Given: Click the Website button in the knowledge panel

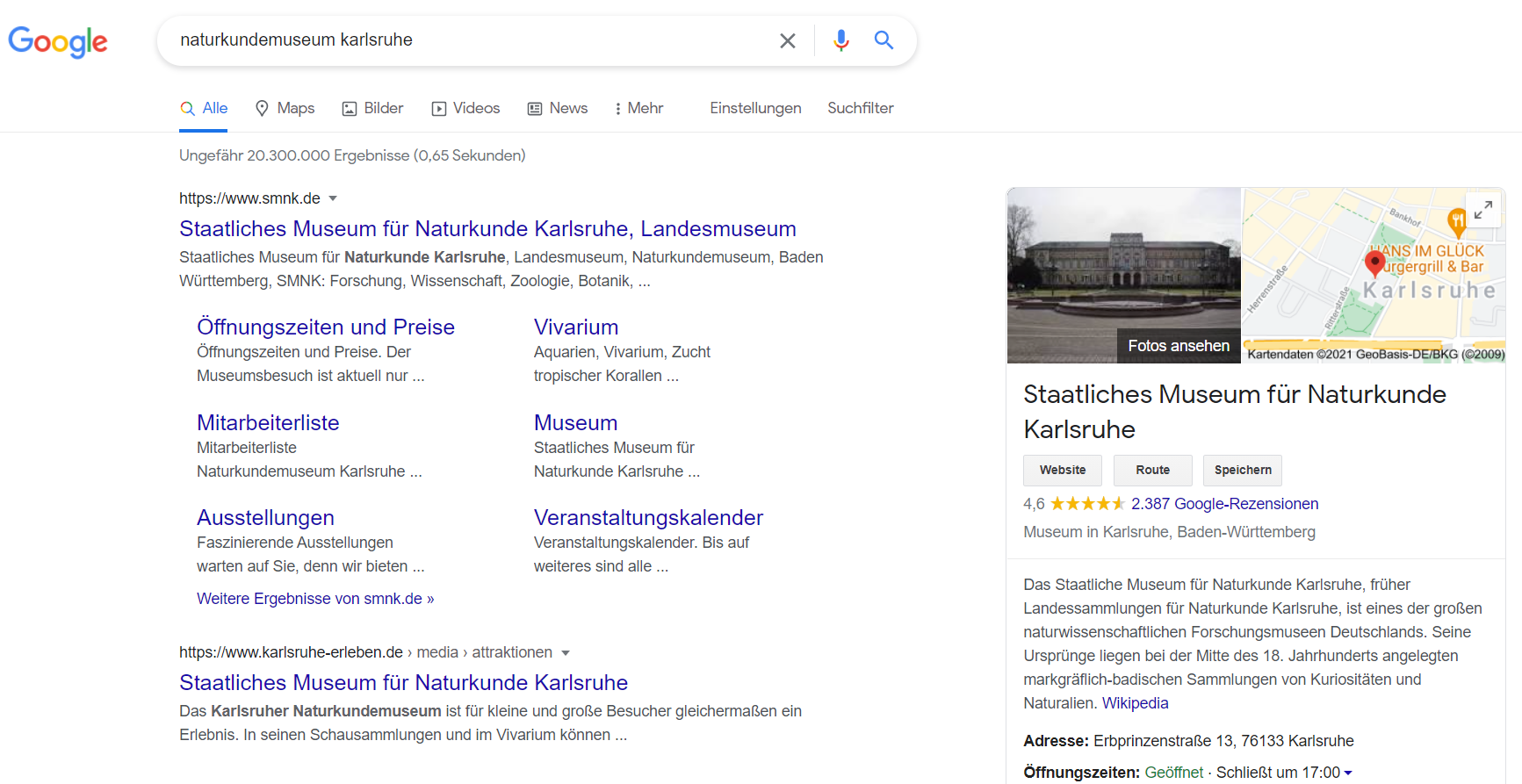Looking at the screenshot, I should point(1063,471).
